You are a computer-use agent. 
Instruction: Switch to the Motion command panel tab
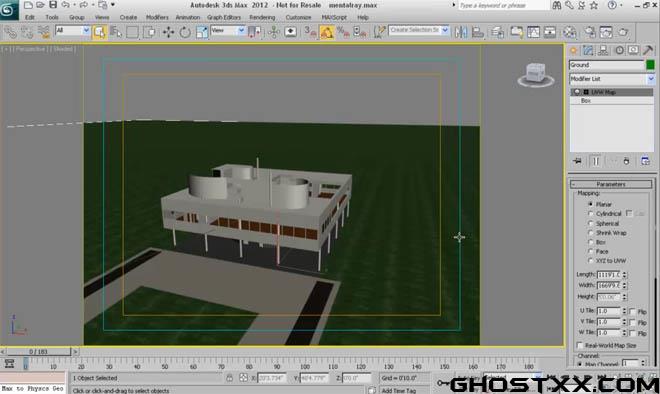[619, 51]
